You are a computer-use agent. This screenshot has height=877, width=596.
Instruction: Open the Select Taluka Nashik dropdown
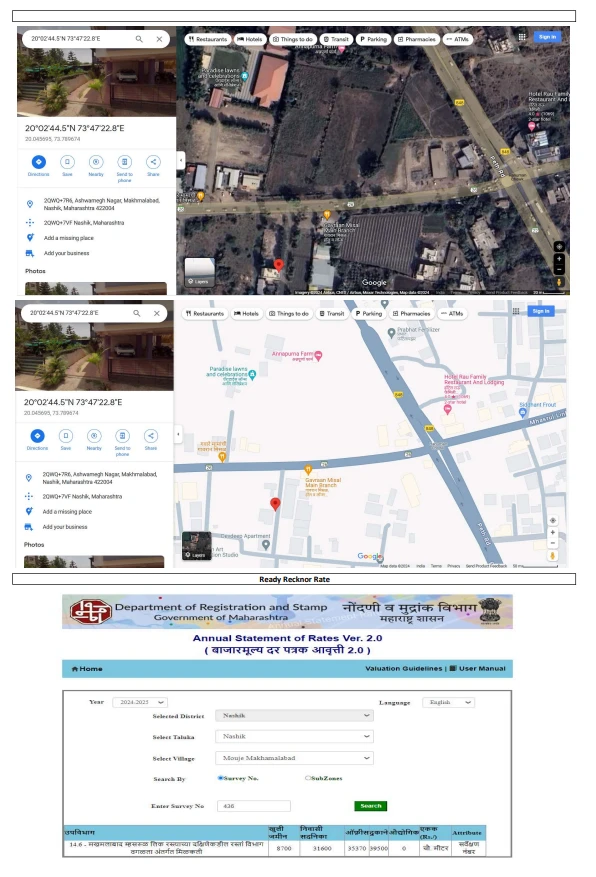pos(295,737)
